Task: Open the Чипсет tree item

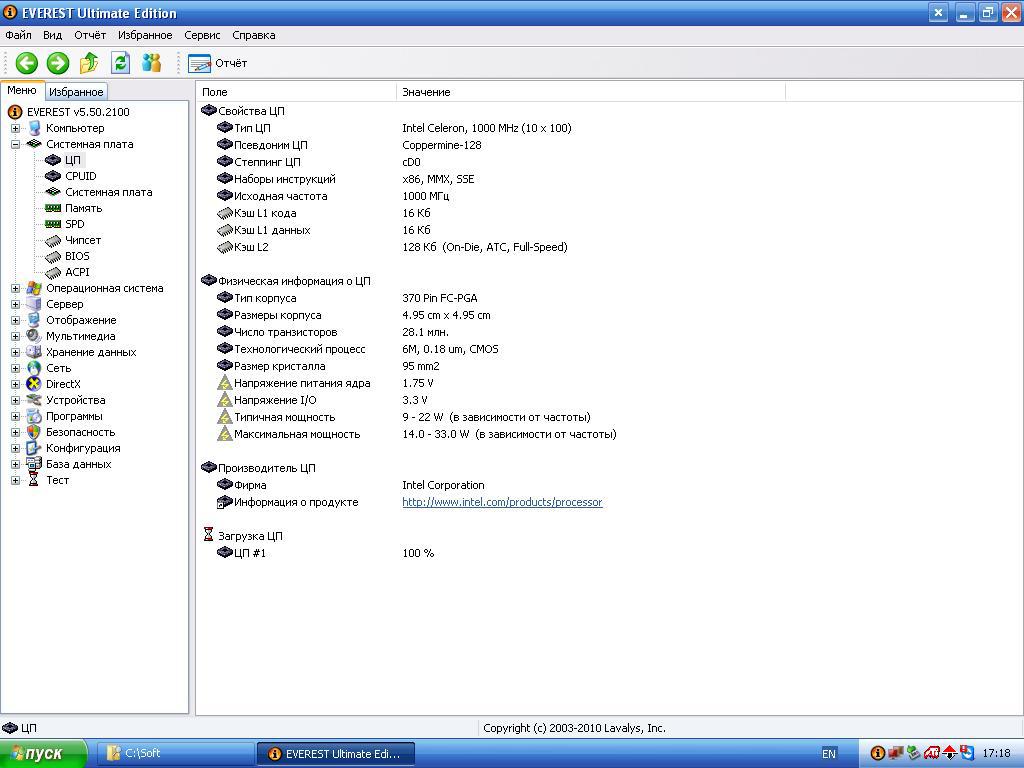Action: [x=82, y=240]
